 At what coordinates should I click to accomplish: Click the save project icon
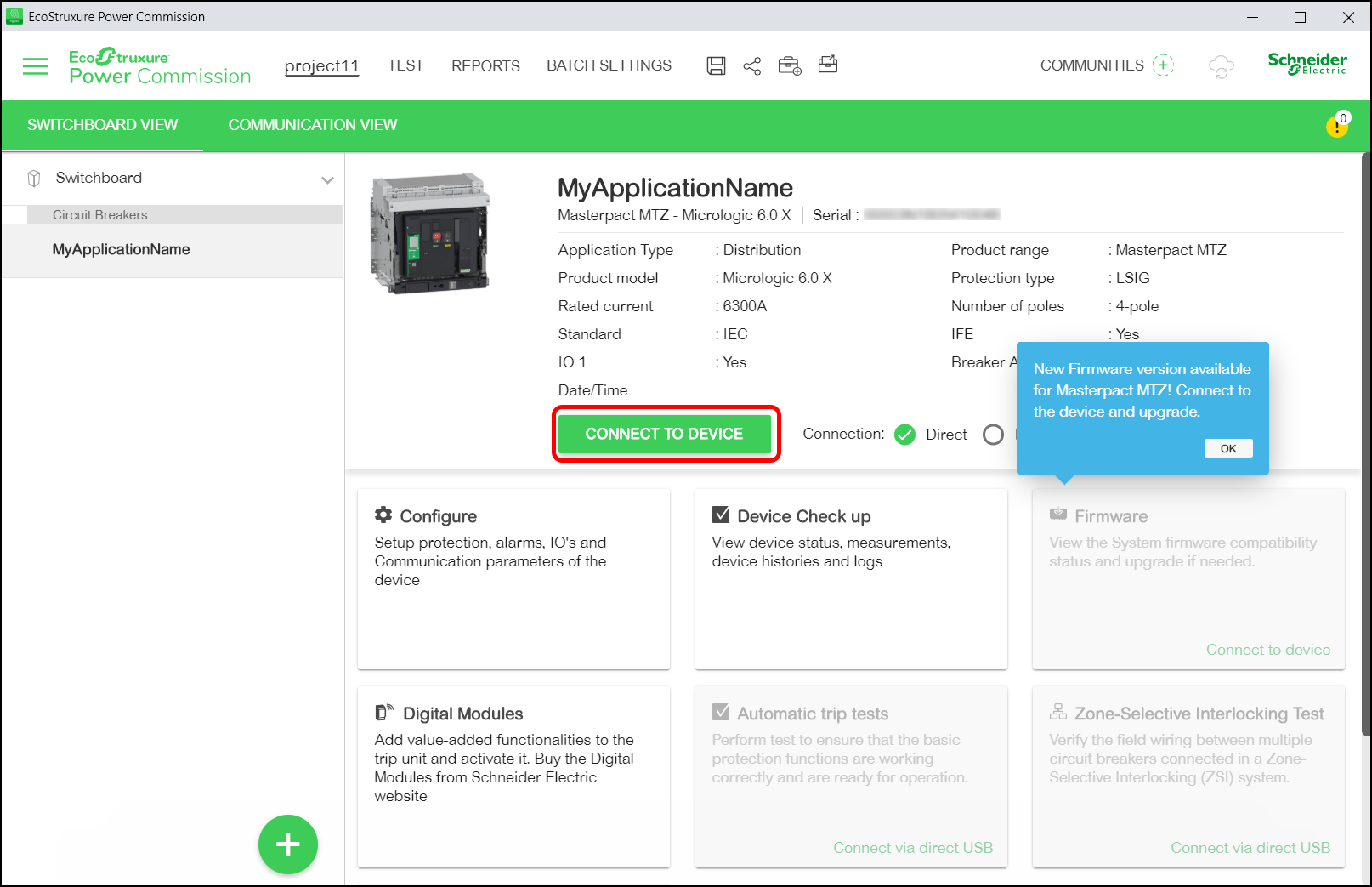pyautogui.click(x=717, y=65)
